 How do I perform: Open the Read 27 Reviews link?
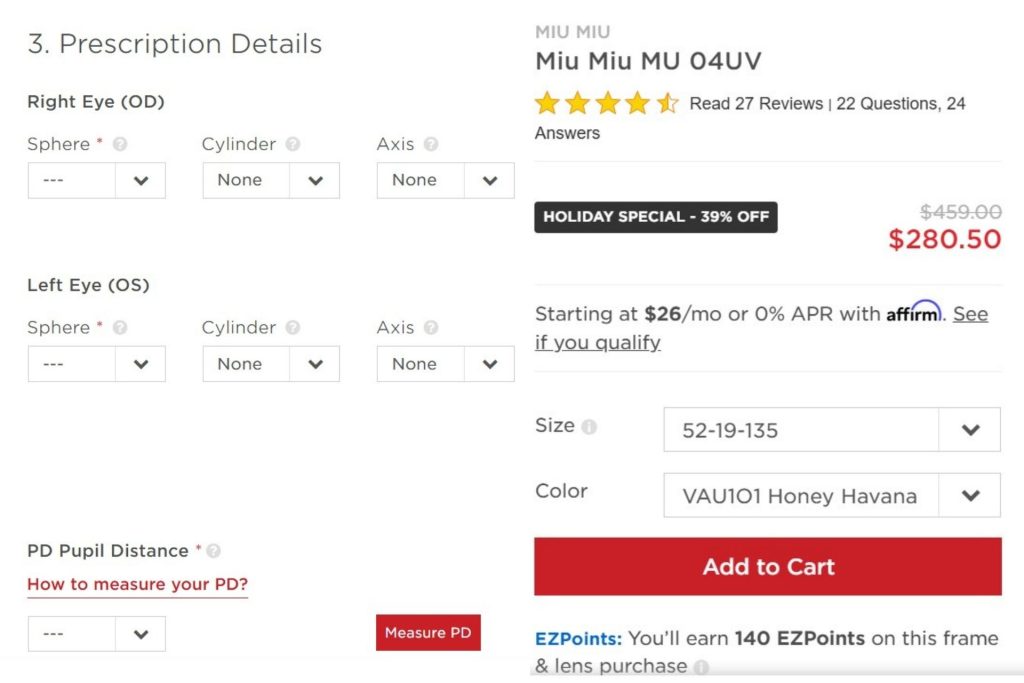click(756, 104)
